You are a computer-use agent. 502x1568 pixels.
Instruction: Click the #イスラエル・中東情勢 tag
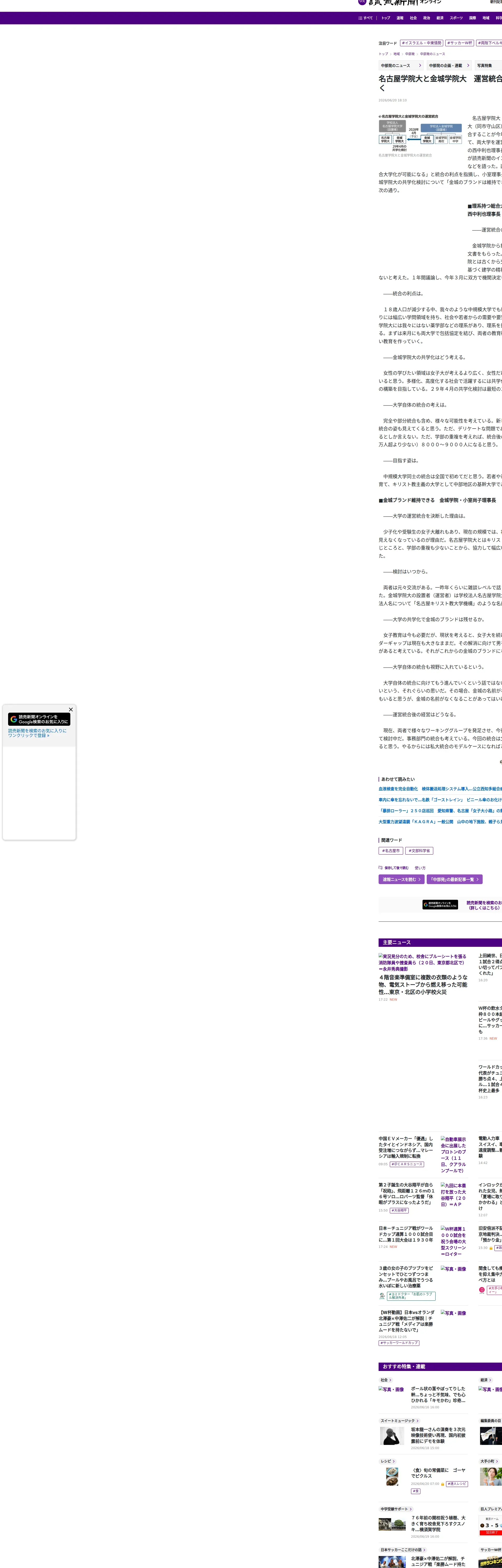[421, 43]
